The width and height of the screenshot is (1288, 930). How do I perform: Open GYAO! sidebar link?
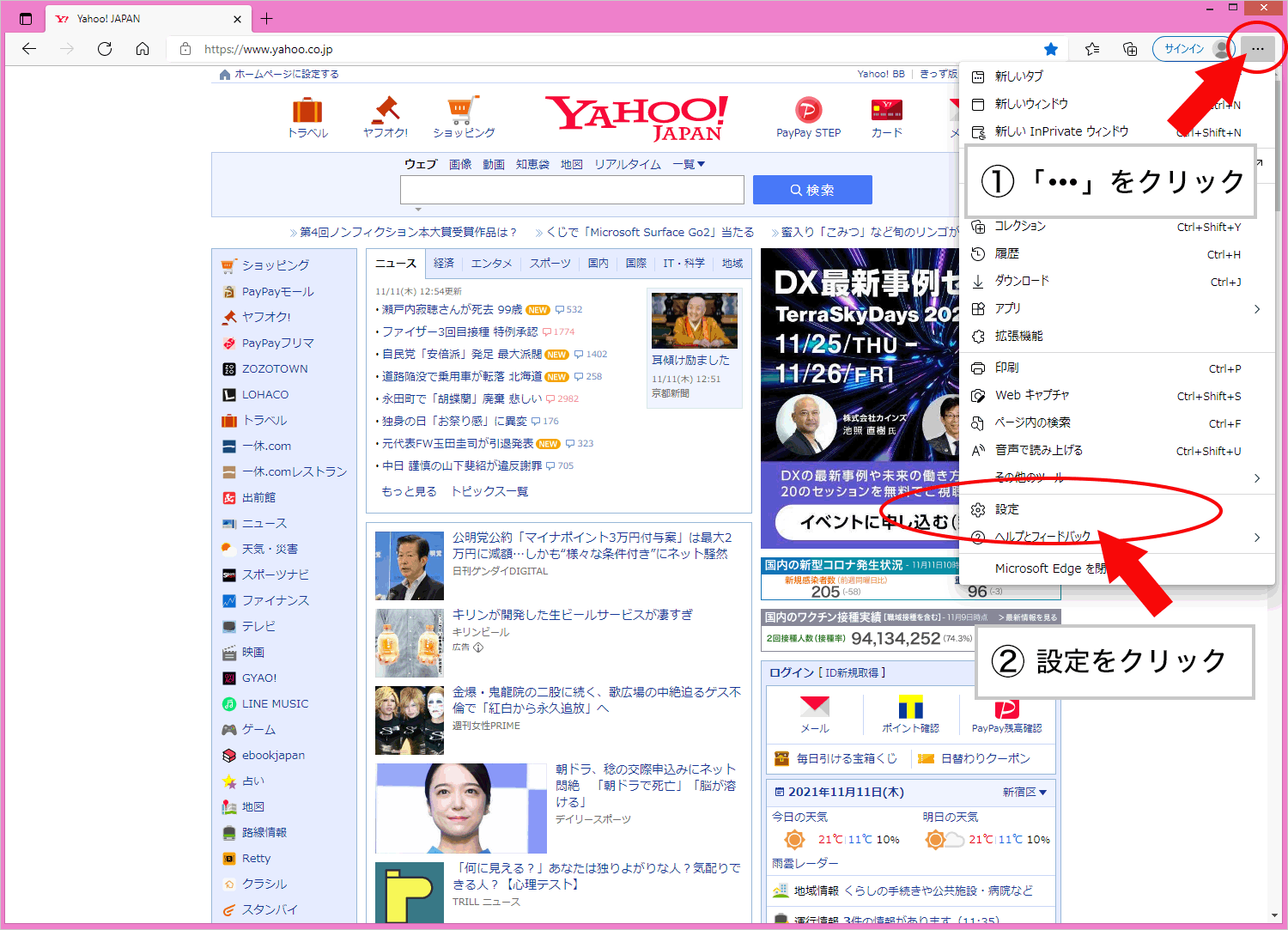pos(259,678)
